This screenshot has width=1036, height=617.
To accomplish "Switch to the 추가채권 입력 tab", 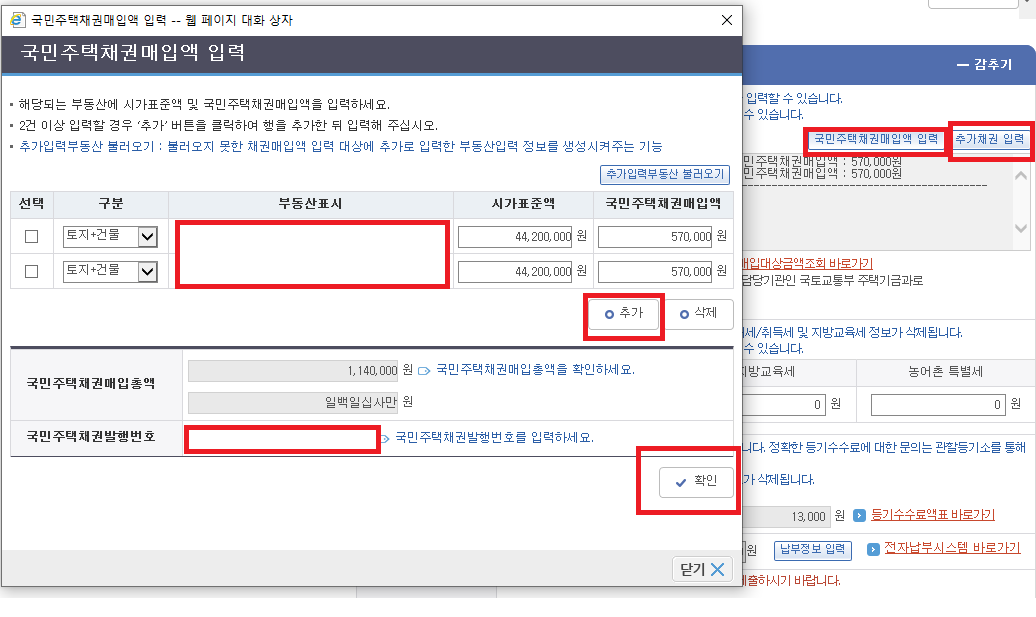I will (989, 141).
